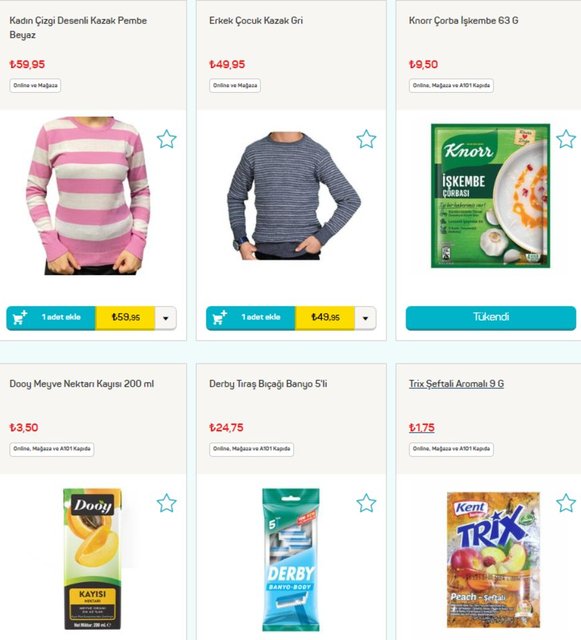
Task: Click the Tükendi button under Knorr soup
Action: point(491,318)
